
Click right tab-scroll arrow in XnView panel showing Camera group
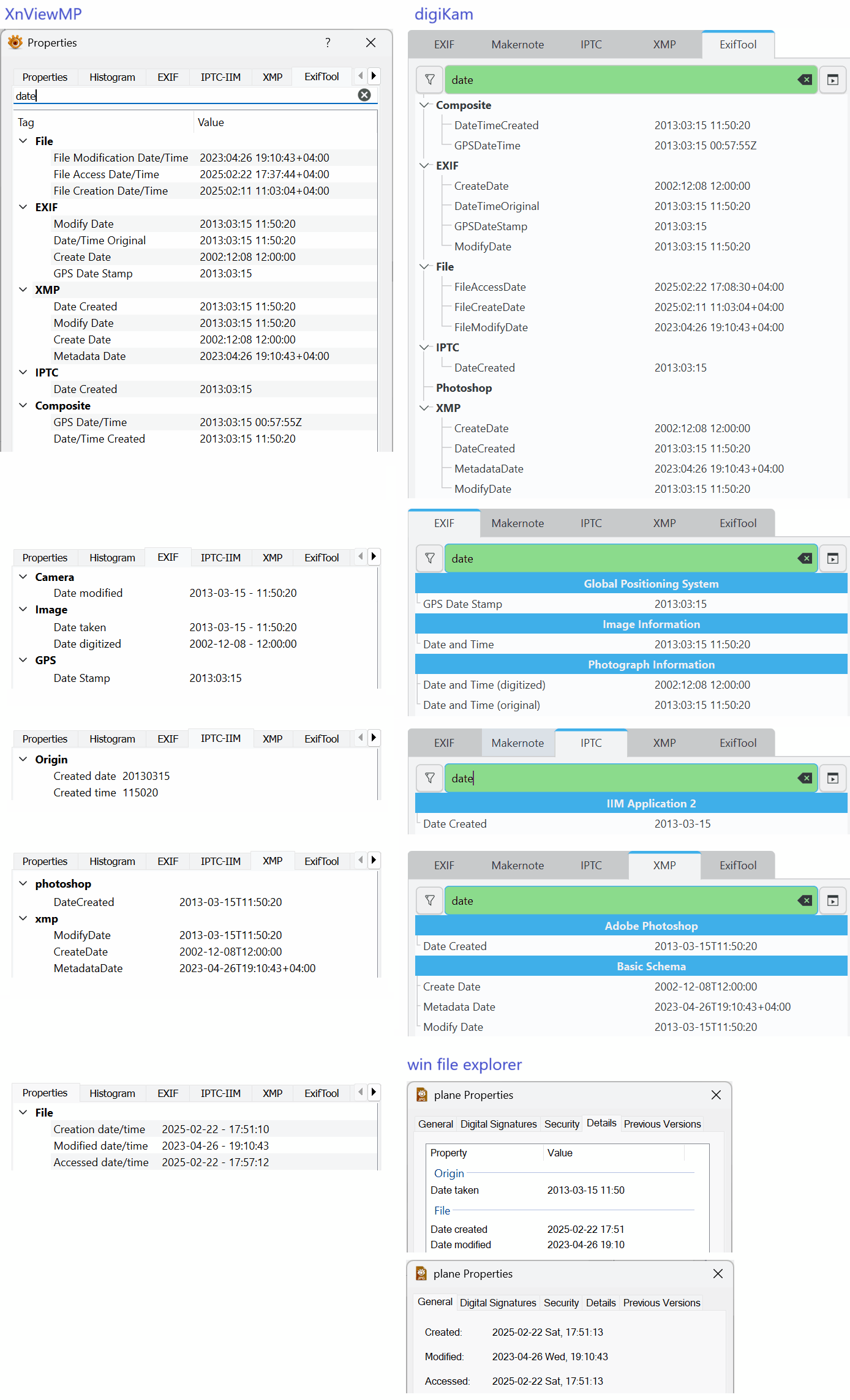[x=374, y=556]
